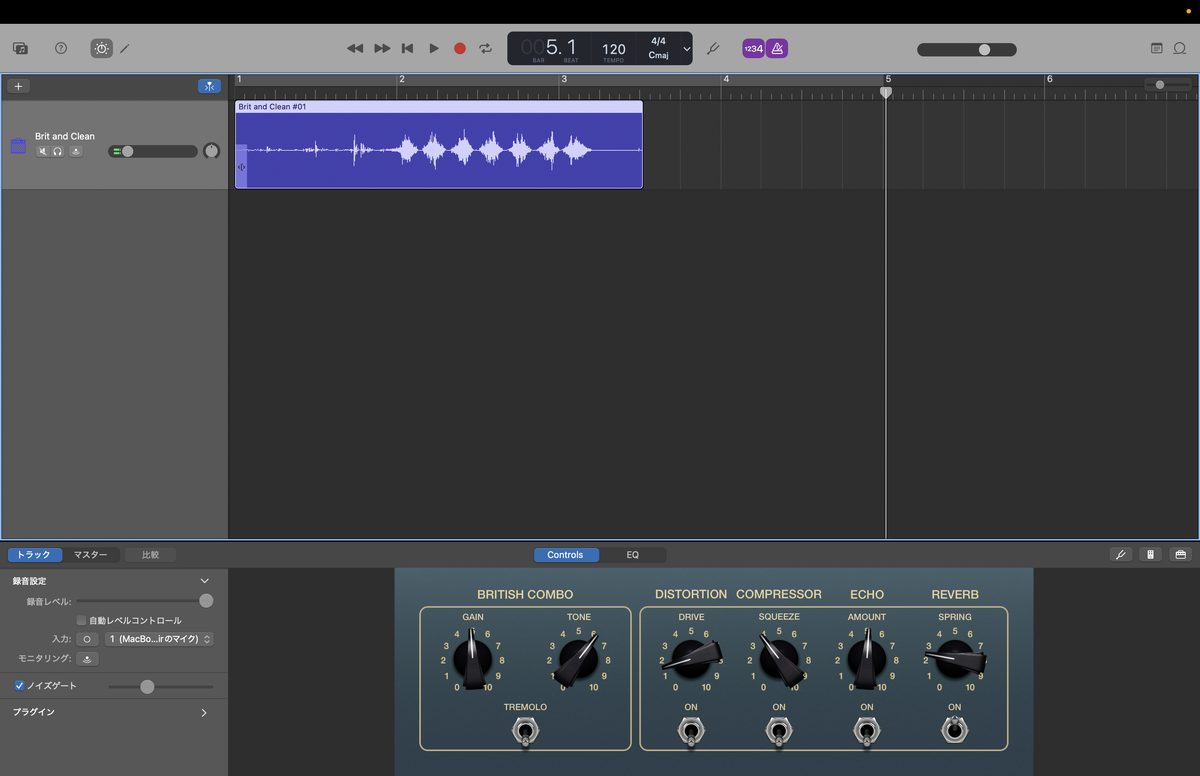
Task: Adjust the horizontal zoom slider
Action: tap(1167, 85)
